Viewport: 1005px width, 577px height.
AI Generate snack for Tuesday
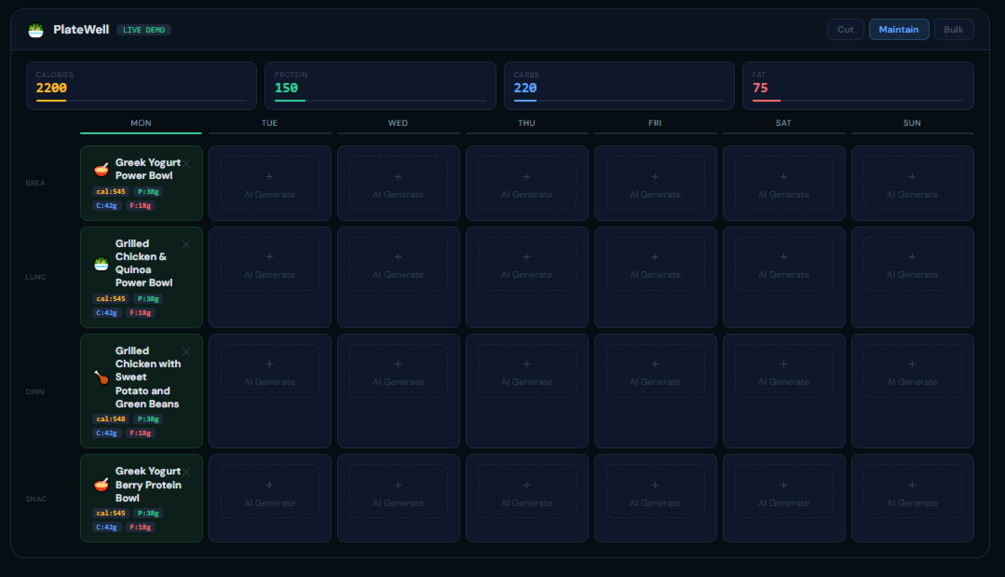pyautogui.click(x=270, y=492)
